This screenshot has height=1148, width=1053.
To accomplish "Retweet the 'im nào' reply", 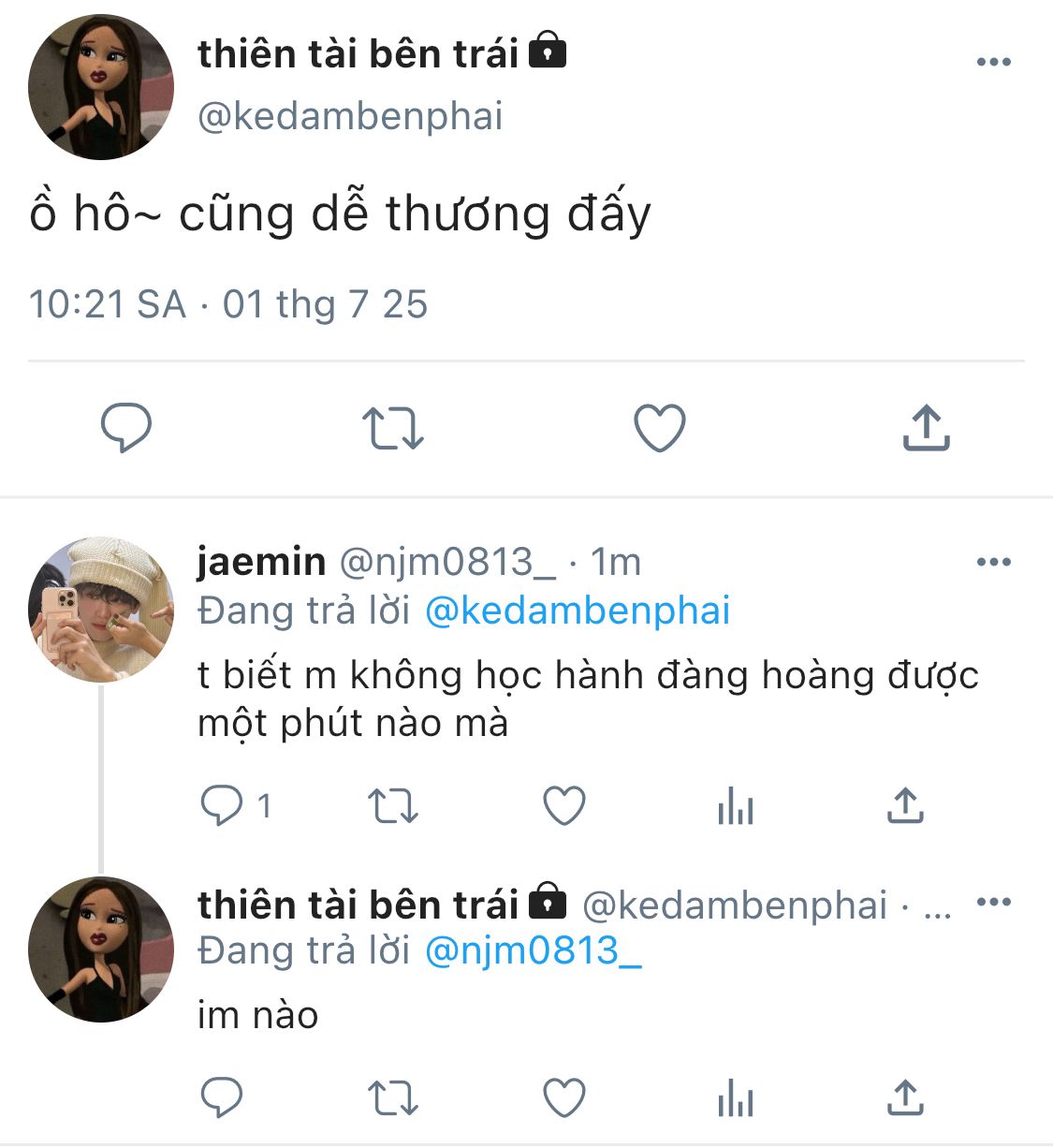I will 392,1097.
